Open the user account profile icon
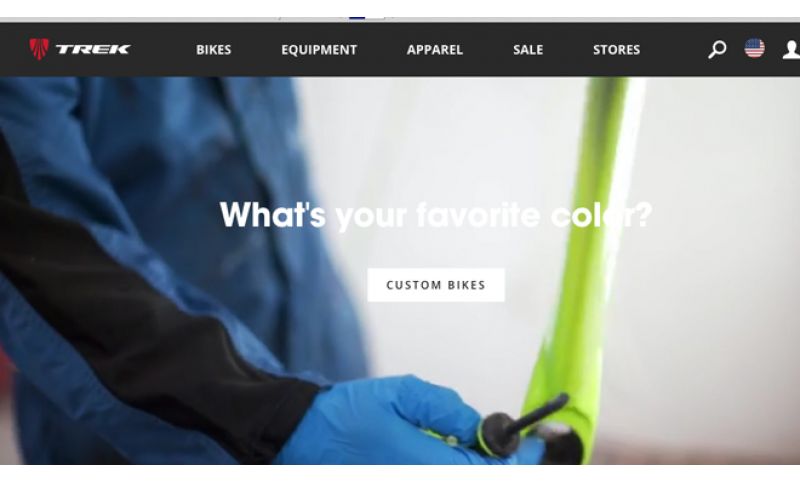Screen dimensions: 800x484 791,49
